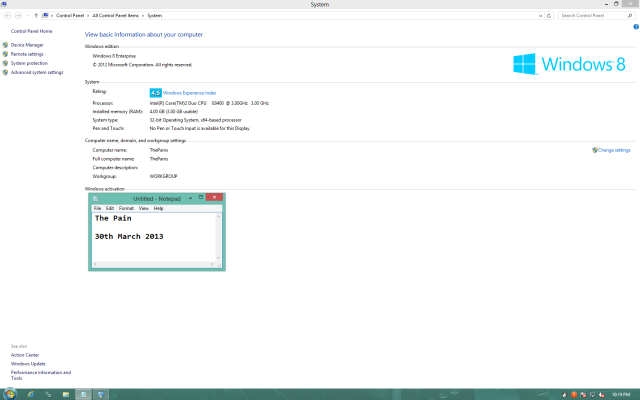Open Performance Information and Tools

[x=41, y=375]
